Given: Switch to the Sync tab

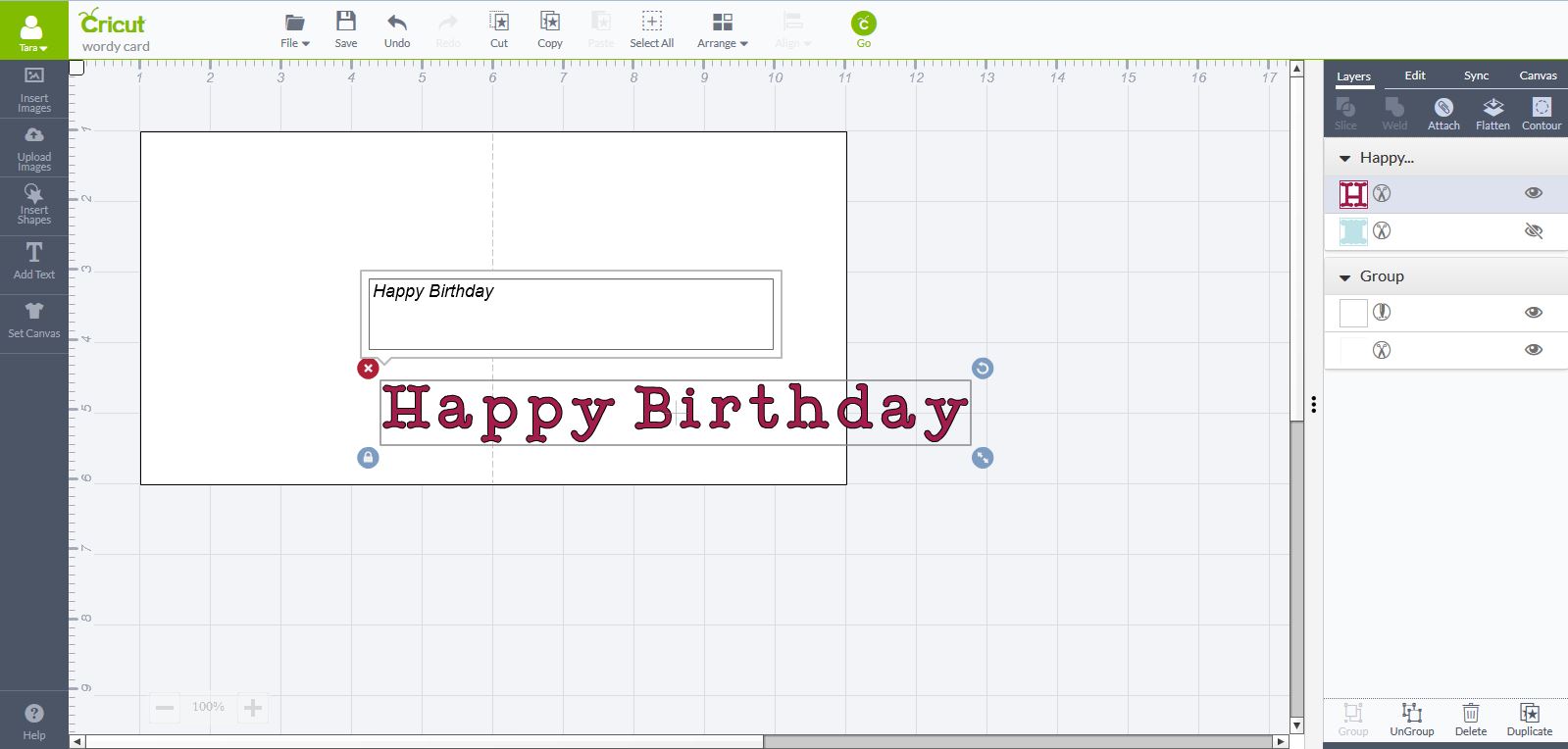Looking at the screenshot, I should [1476, 75].
